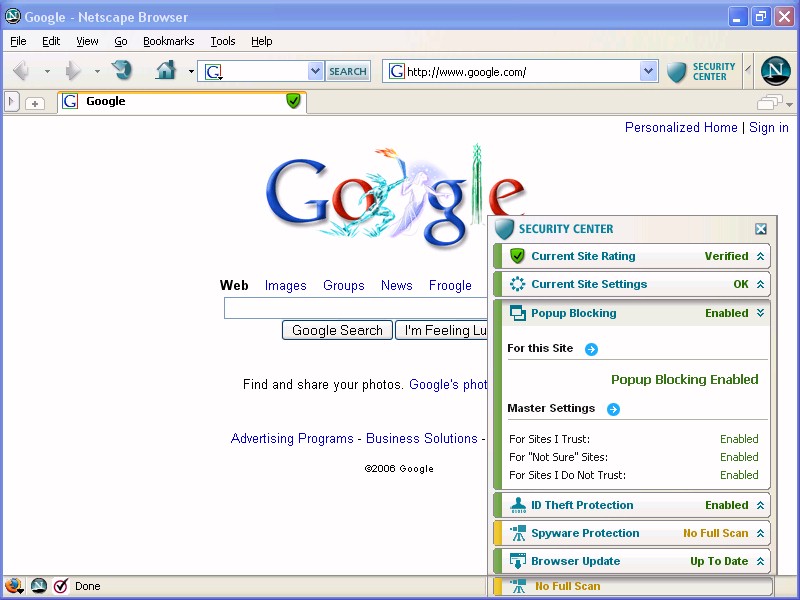Click the Google favicon in address bar
Screen dimensions: 800x600
(x=396, y=71)
